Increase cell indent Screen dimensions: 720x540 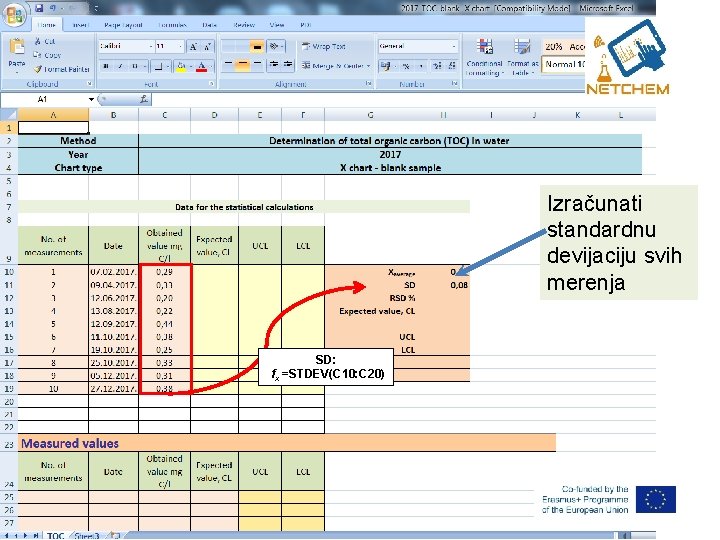(x=288, y=65)
